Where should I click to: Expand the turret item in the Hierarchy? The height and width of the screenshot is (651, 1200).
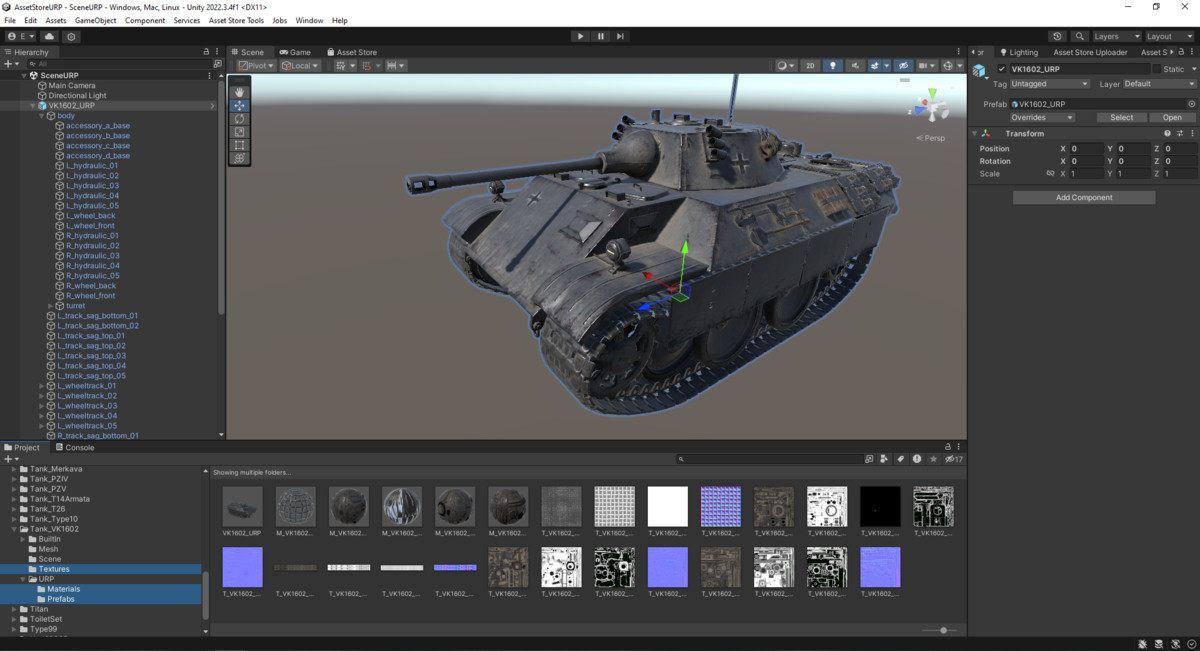coord(50,305)
